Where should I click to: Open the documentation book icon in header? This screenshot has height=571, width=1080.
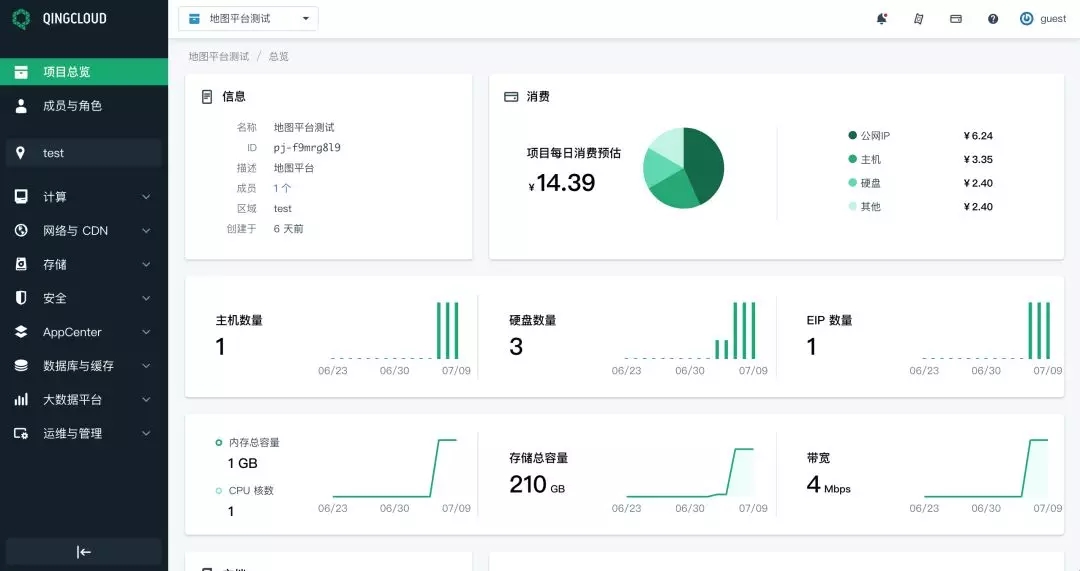918,19
